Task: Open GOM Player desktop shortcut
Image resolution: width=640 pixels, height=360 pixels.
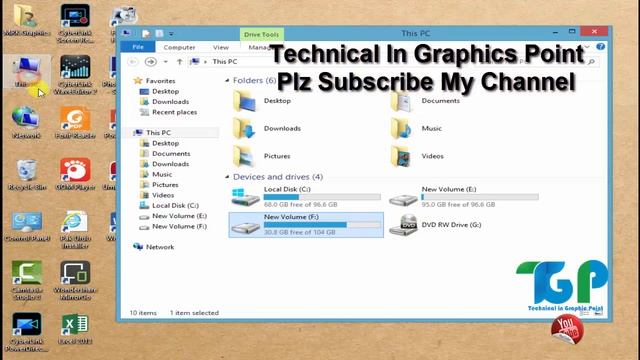Action: [75, 174]
